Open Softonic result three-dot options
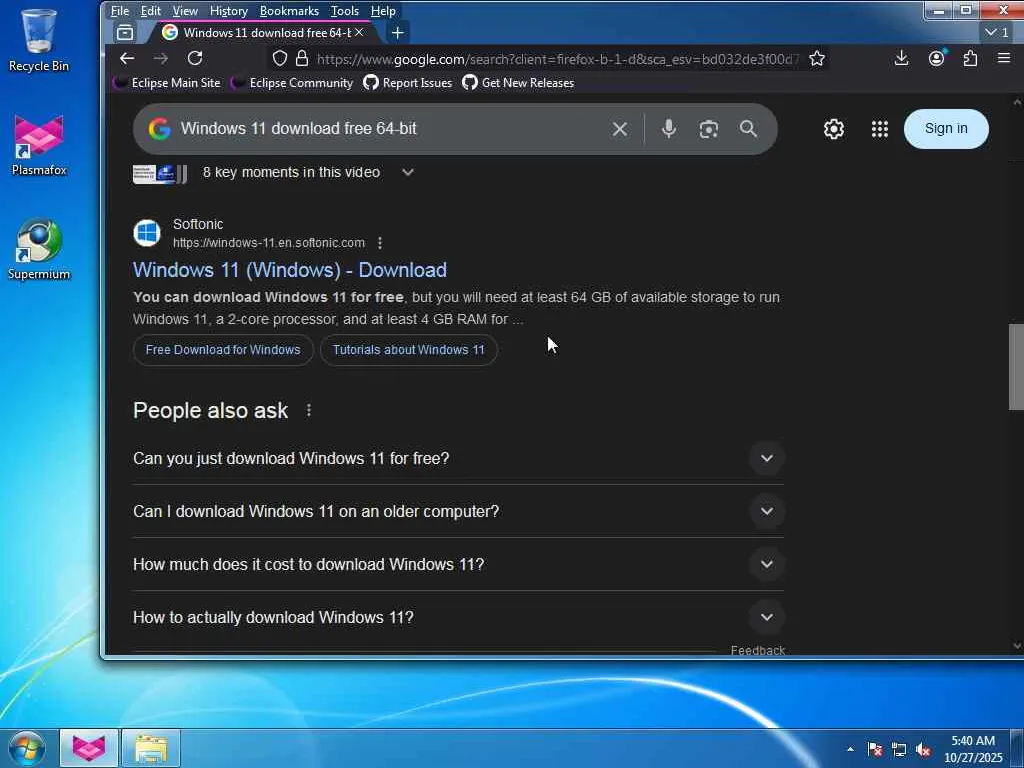Screen dimensions: 1024x768 coord(379,243)
